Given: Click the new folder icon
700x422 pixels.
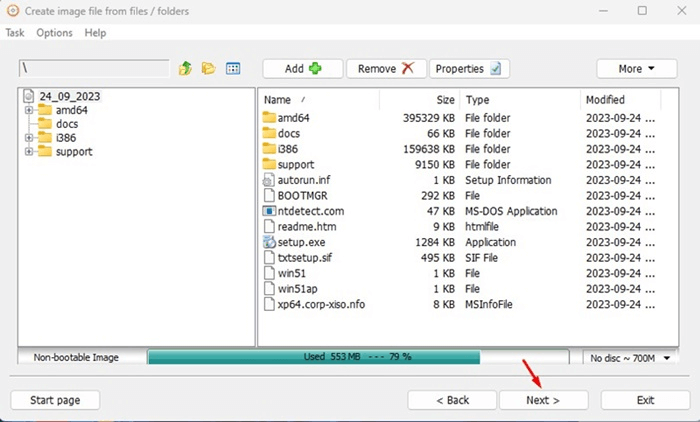Looking at the screenshot, I should point(208,69).
